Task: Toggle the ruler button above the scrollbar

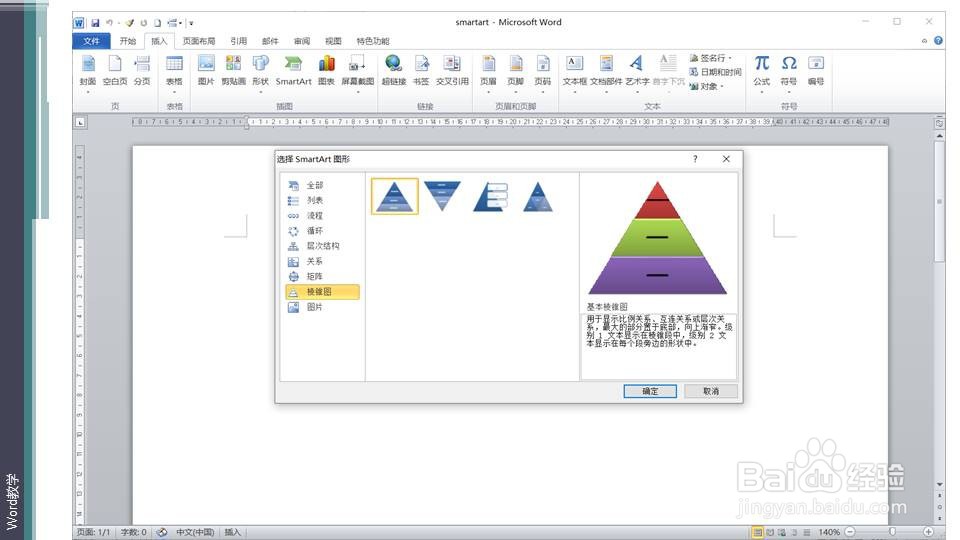Action: tap(939, 123)
